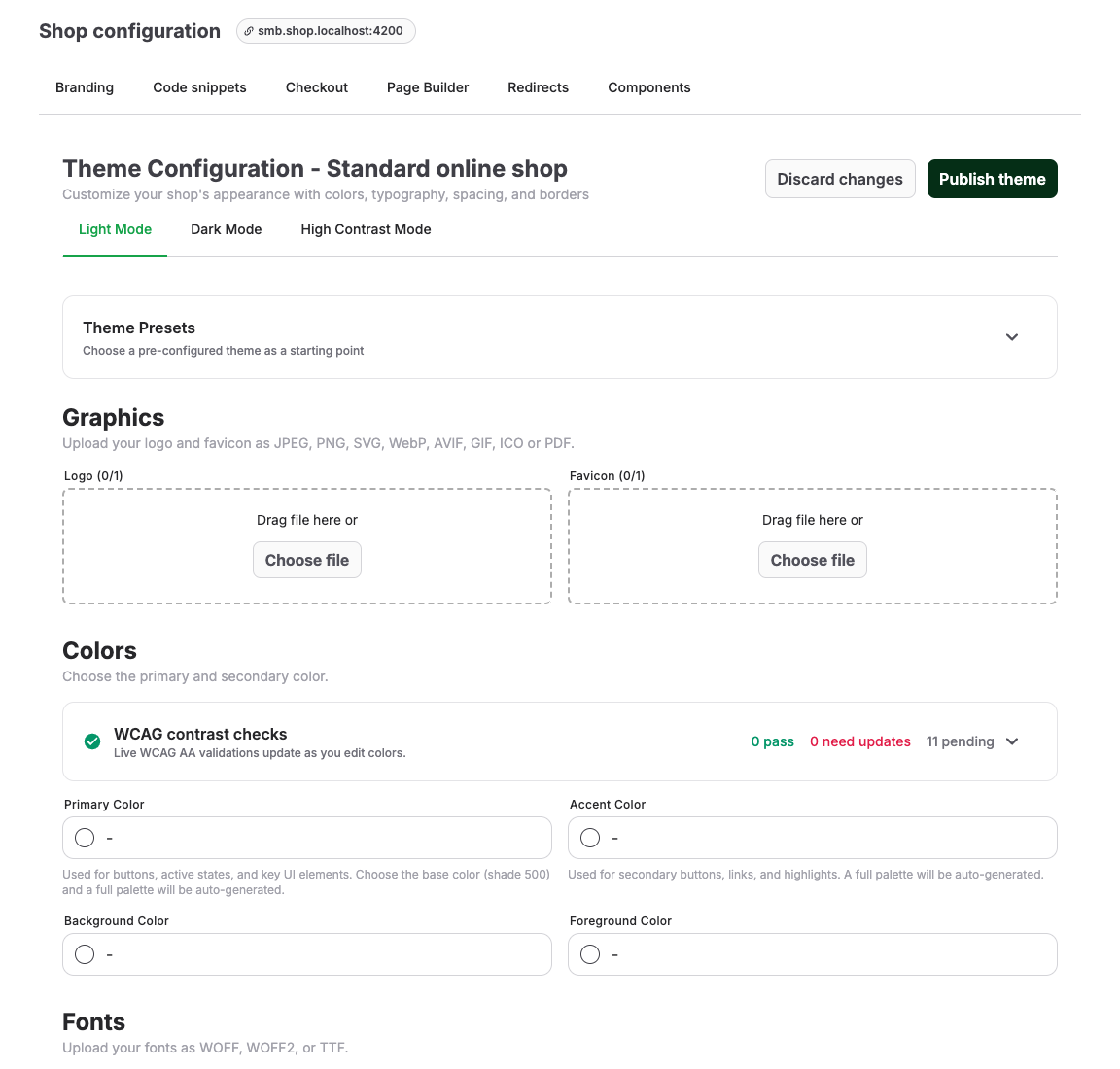
Task: Open the Code snippets tab
Action: pos(199,87)
